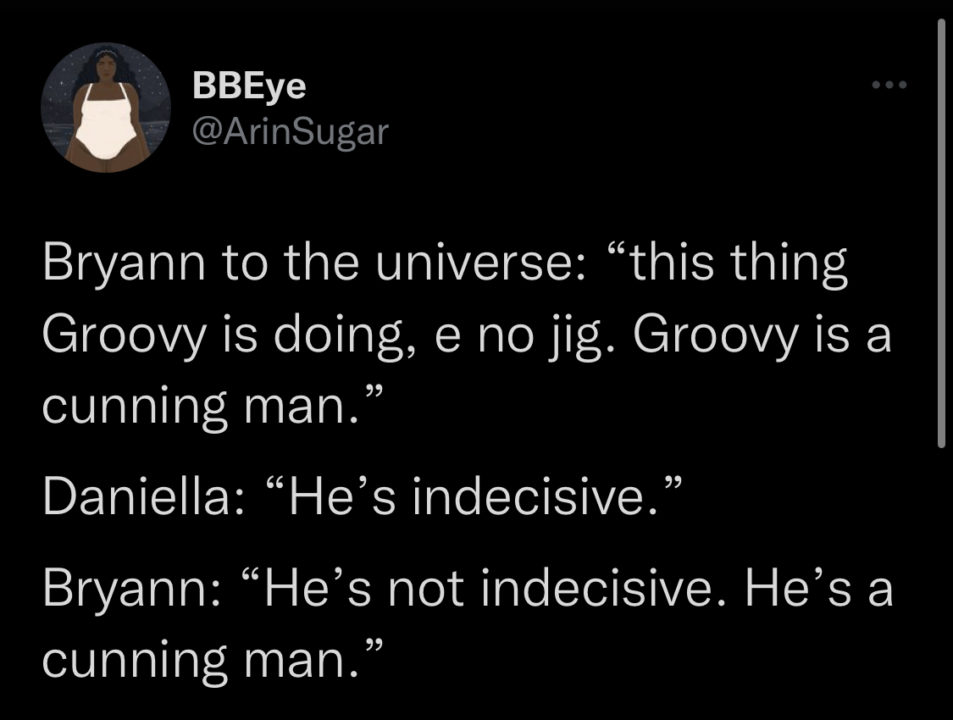Open the three-dot more options menu
The width and height of the screenshot is (953, 720).
tap(889, 85)
